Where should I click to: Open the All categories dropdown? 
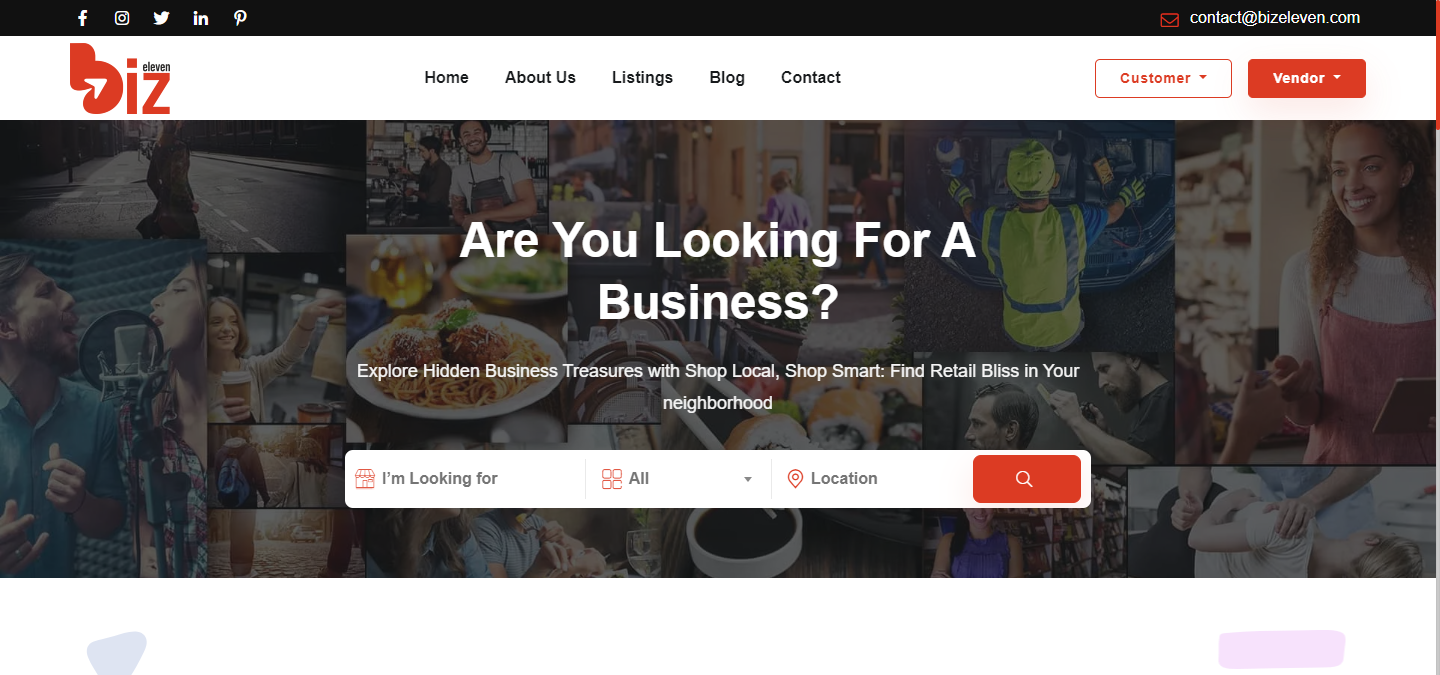[678, 479]
